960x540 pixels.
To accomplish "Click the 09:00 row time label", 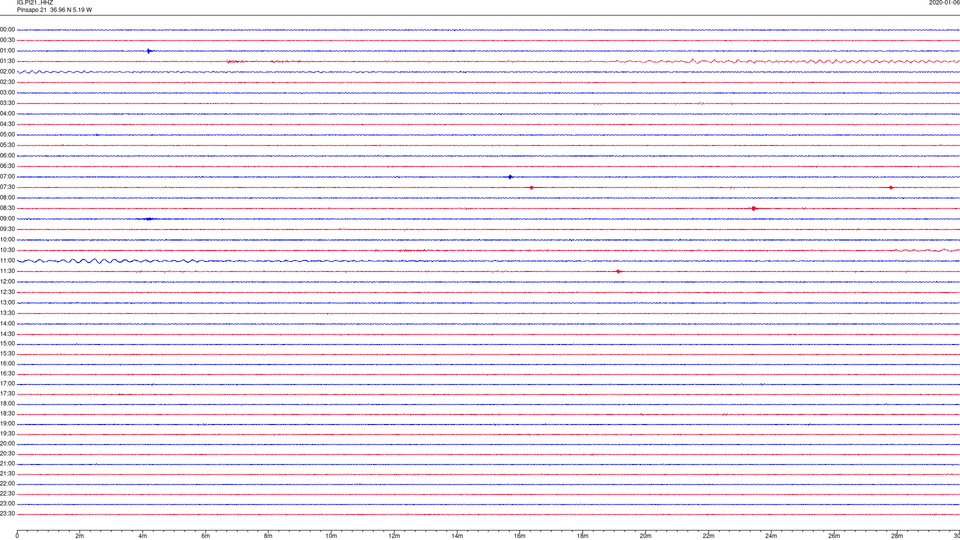I will click(7, 219).
